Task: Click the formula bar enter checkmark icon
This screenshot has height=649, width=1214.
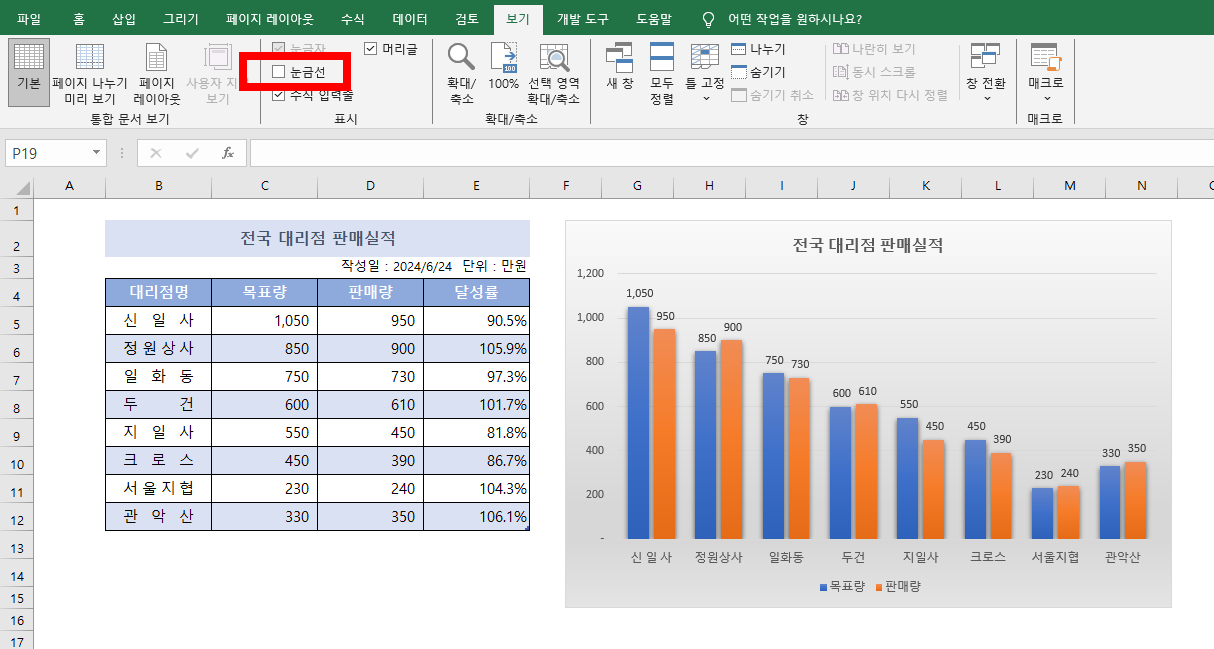Action: click(192, 153)
